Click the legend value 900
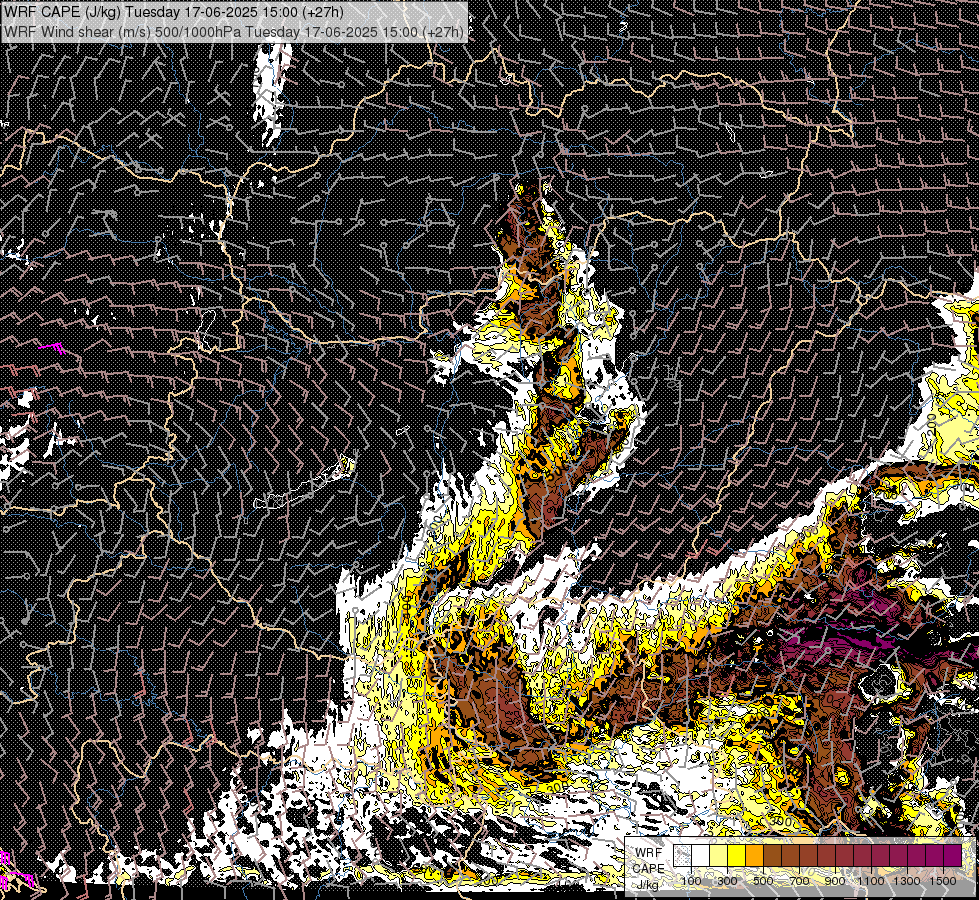Image resolution: width=979 pixels, height=900 pixels. tap(835, 881)
